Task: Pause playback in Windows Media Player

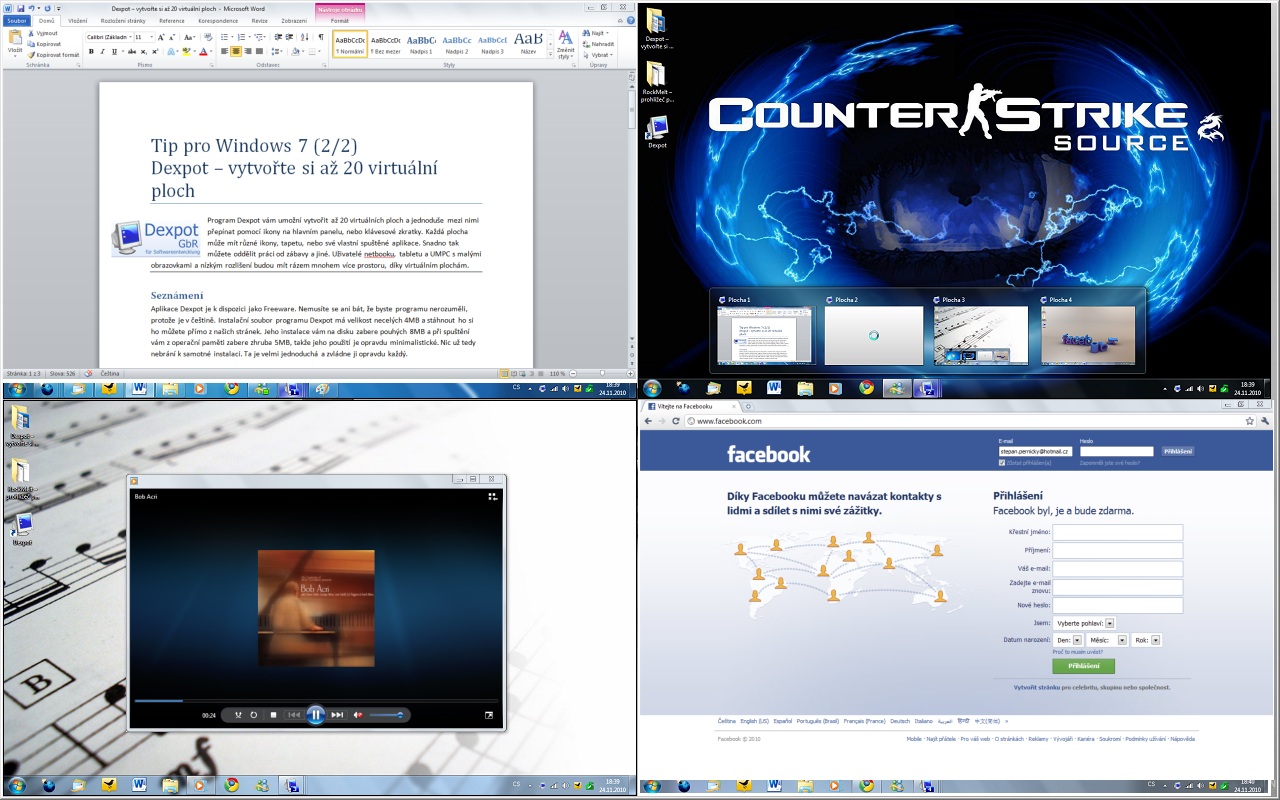Action: coord(316,715)
